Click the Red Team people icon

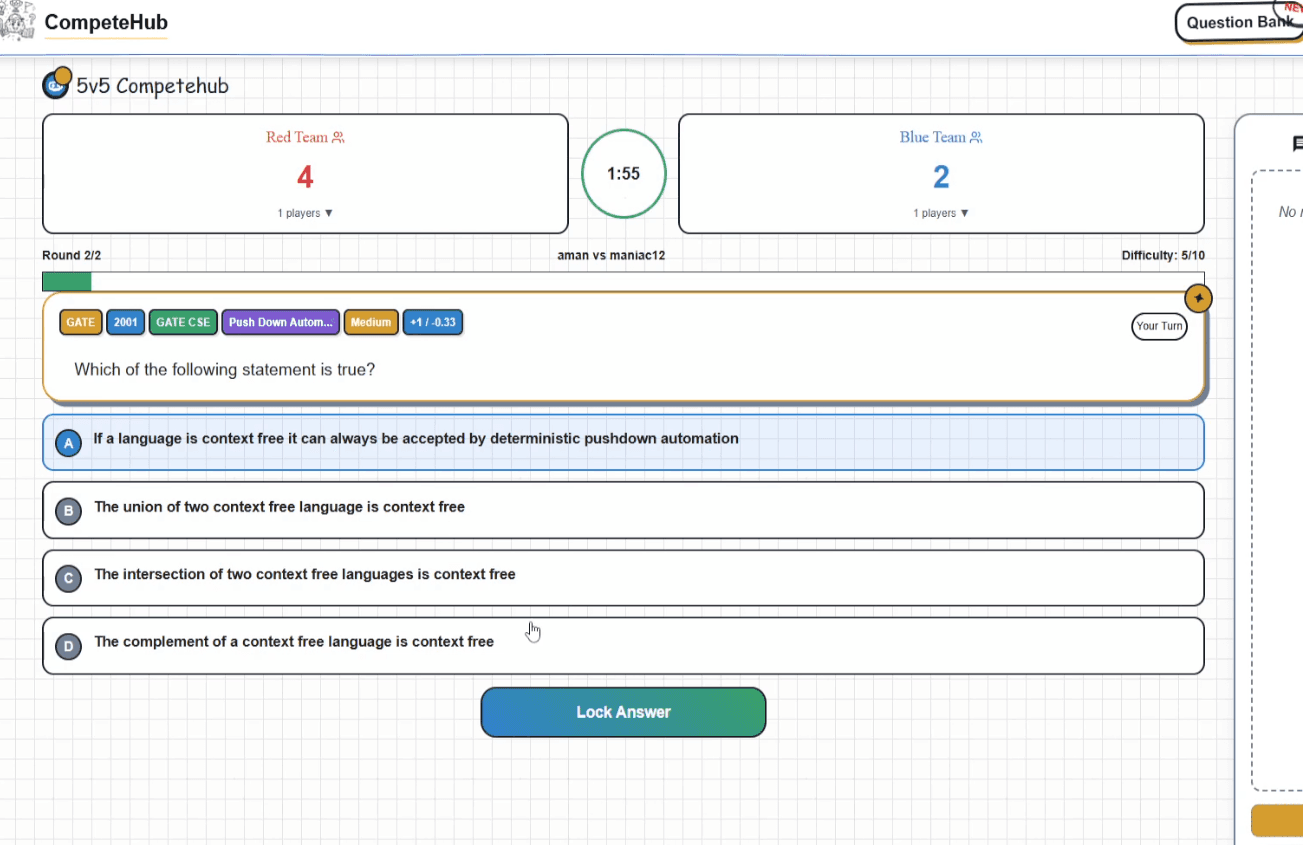(338, 138)
